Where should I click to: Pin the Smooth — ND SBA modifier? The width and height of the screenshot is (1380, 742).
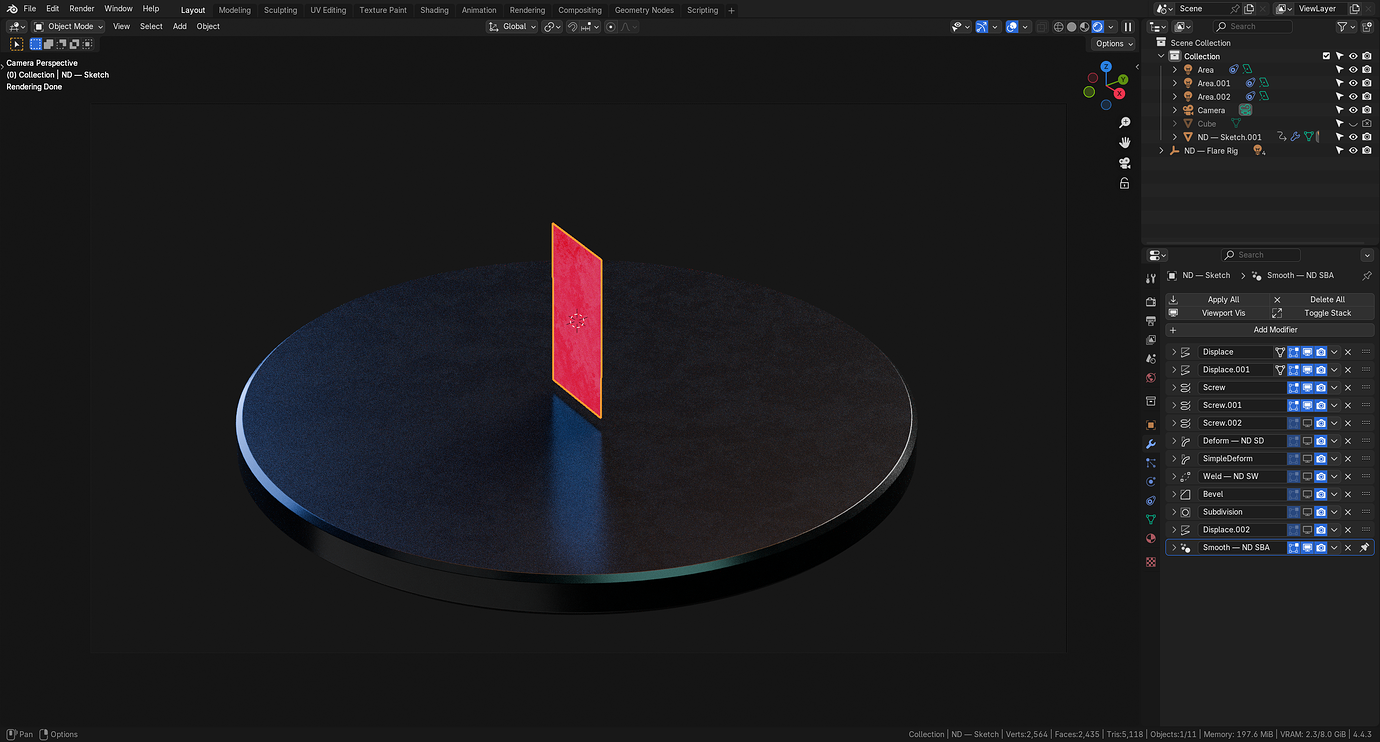click(x=1365, y=548)
